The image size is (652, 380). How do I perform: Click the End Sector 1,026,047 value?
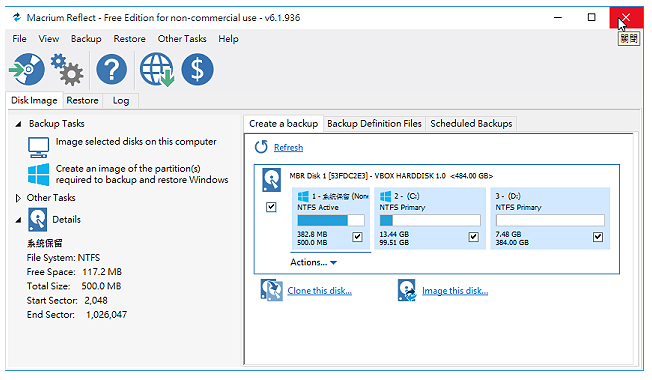point(106,315)
